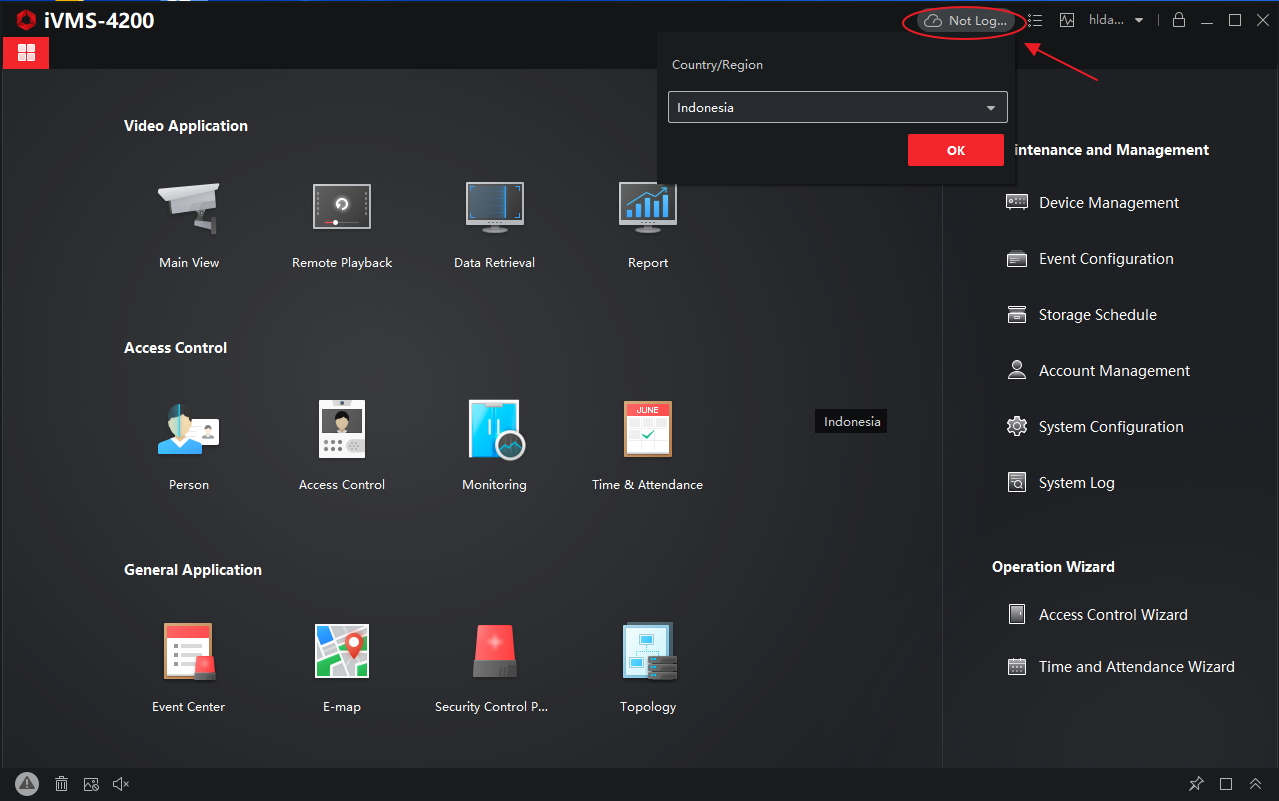Click the Not Log... cloud login button
1279x801 pixels.
coord(966,21)
